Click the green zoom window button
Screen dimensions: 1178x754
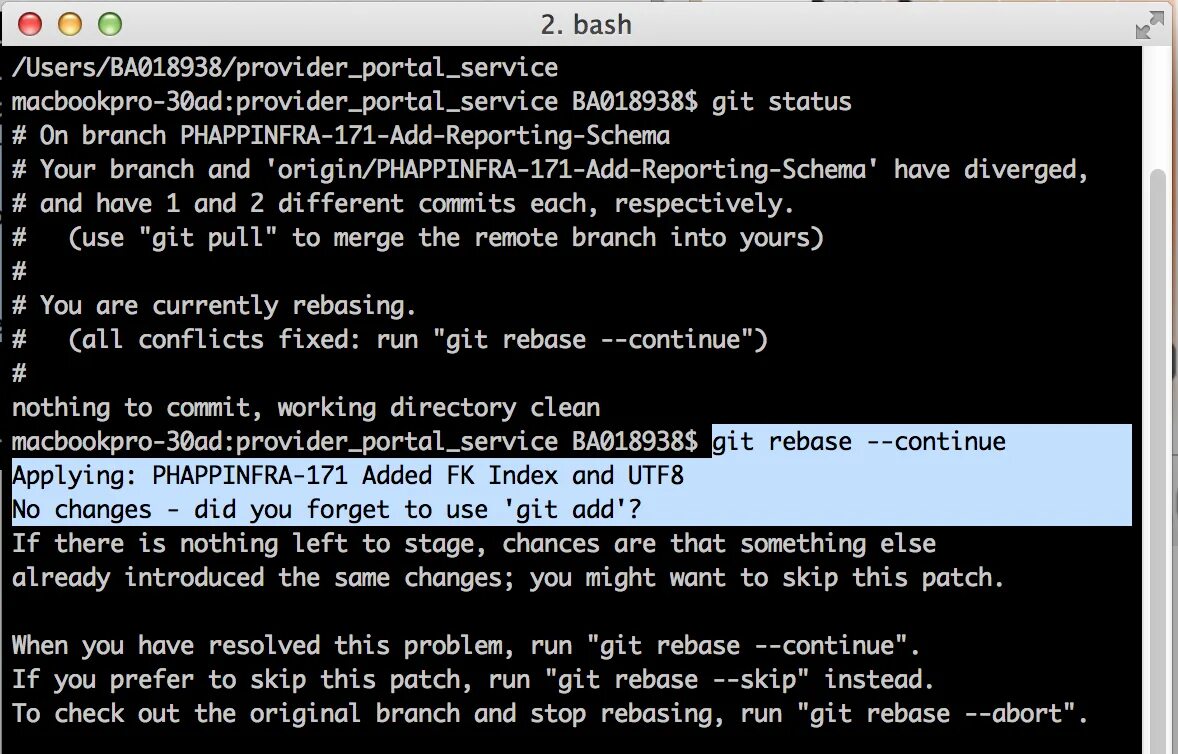point(109,24)
